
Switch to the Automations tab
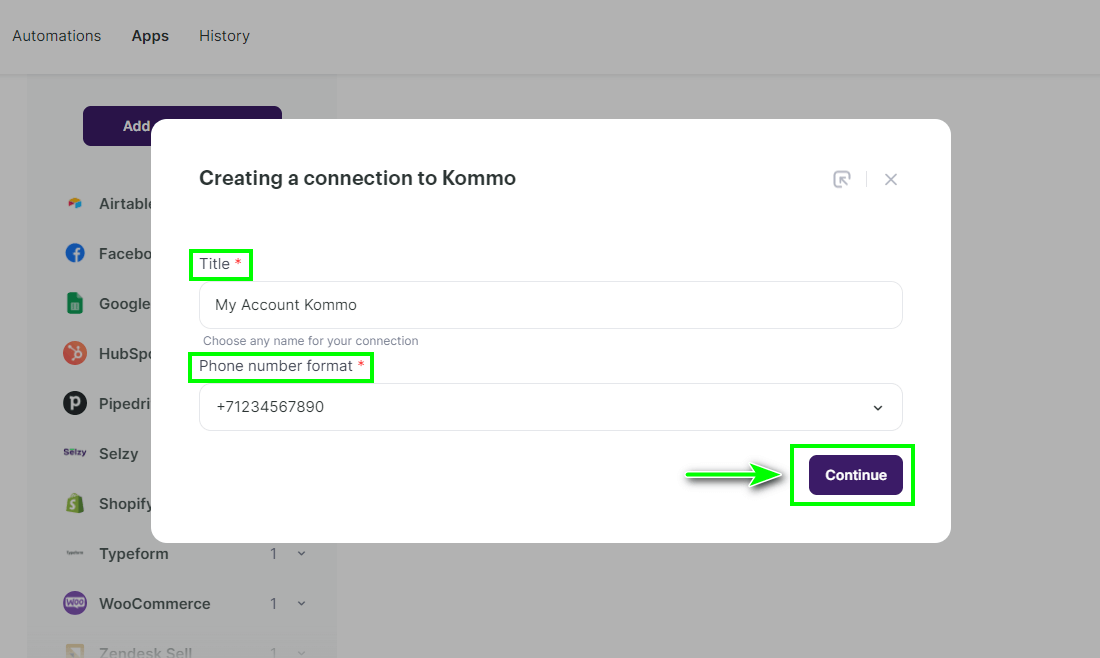click(x=57, y=36)
